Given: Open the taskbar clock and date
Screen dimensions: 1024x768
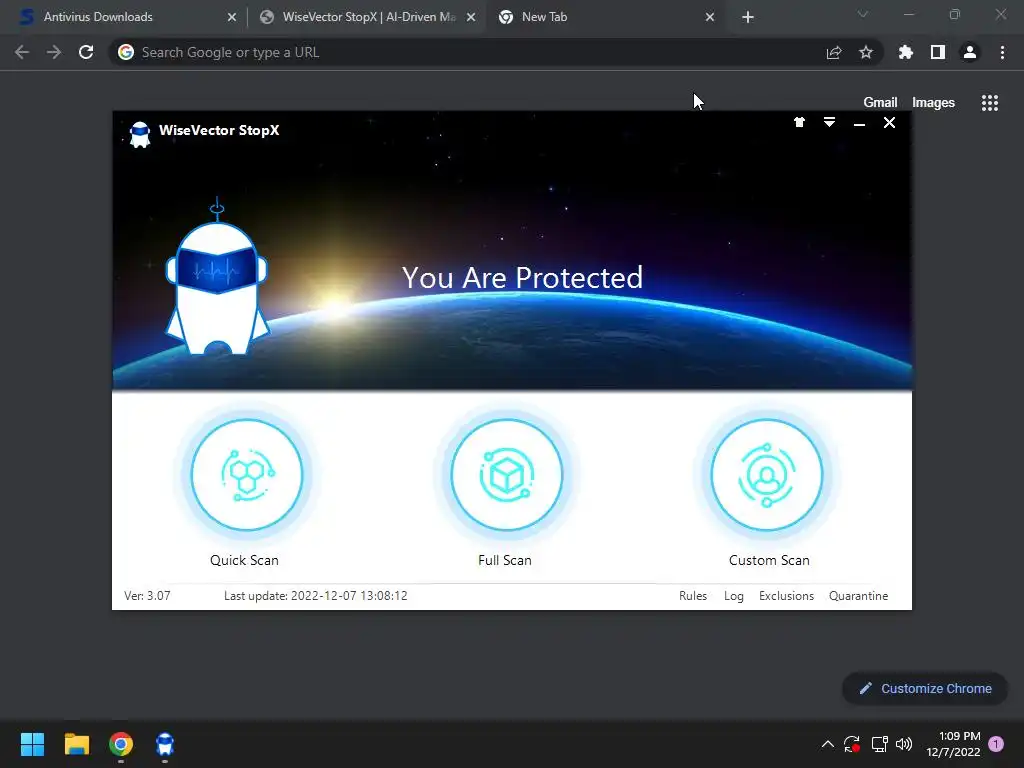Looking at the screenshot, I should (x=953, y=744).
